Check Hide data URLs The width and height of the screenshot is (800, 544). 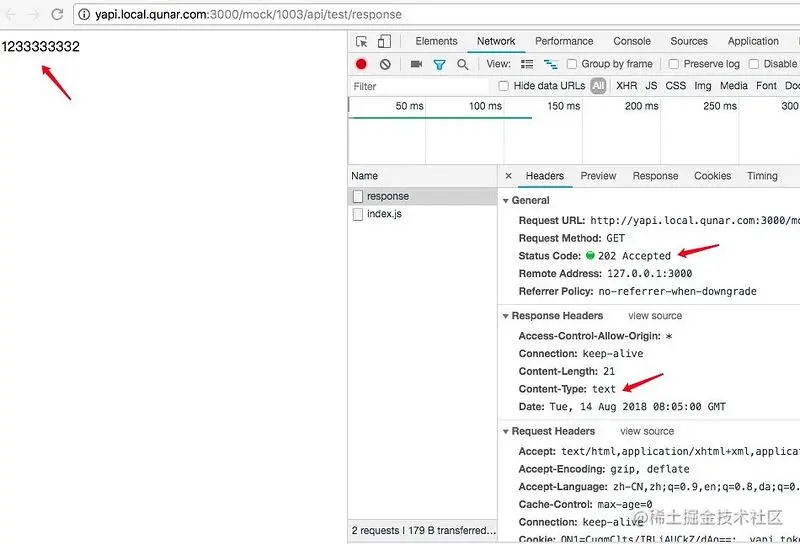click(504, 86)
